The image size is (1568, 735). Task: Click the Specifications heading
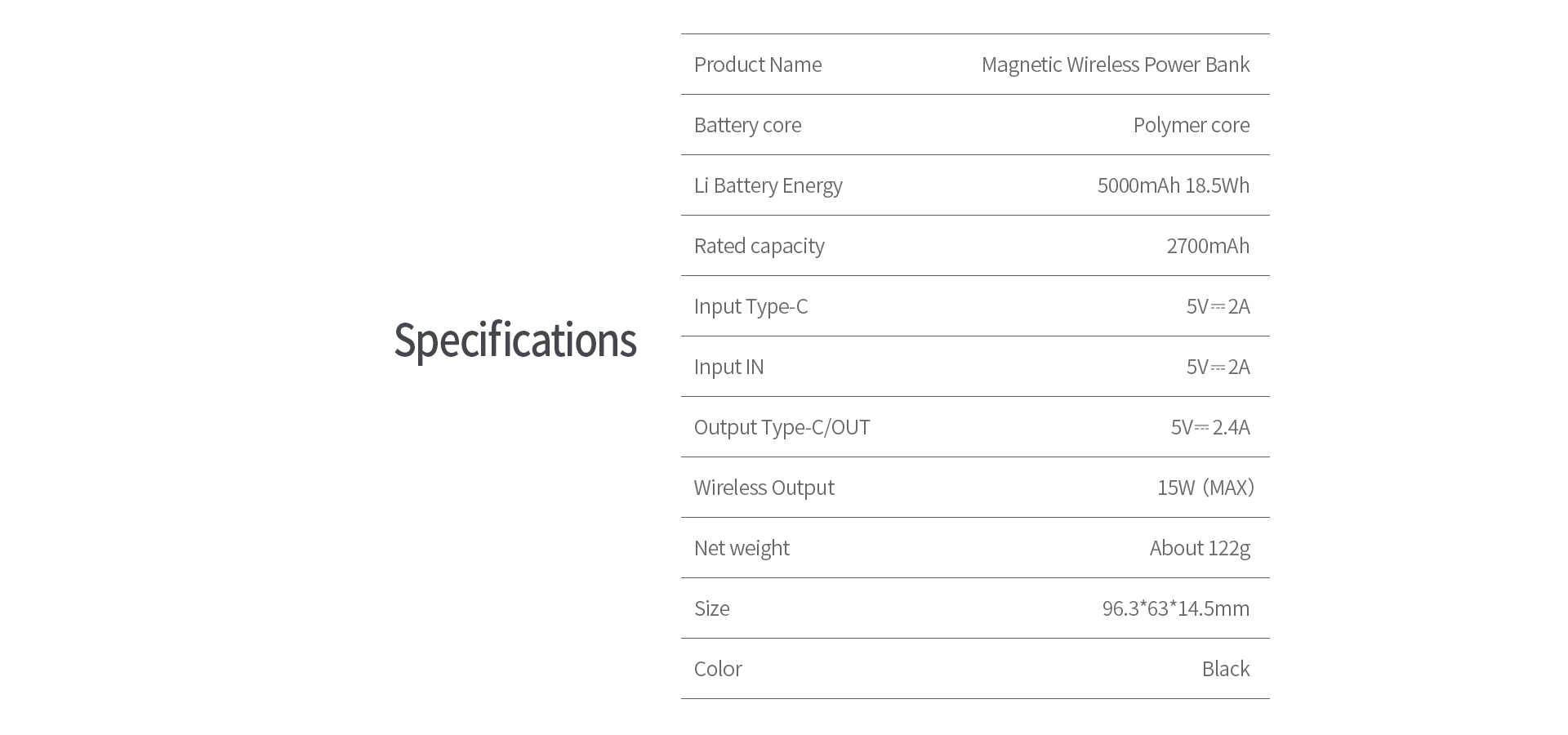[514, 340]
